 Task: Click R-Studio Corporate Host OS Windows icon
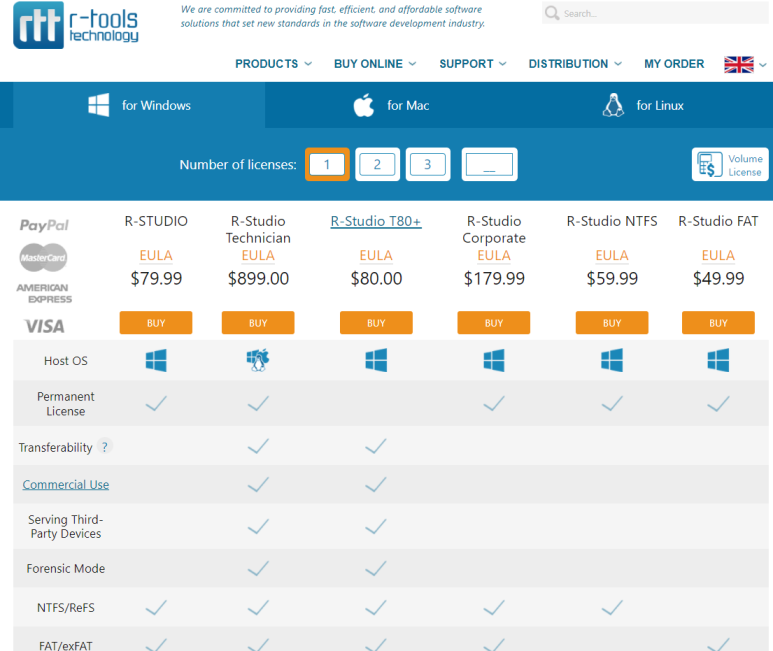494,360
